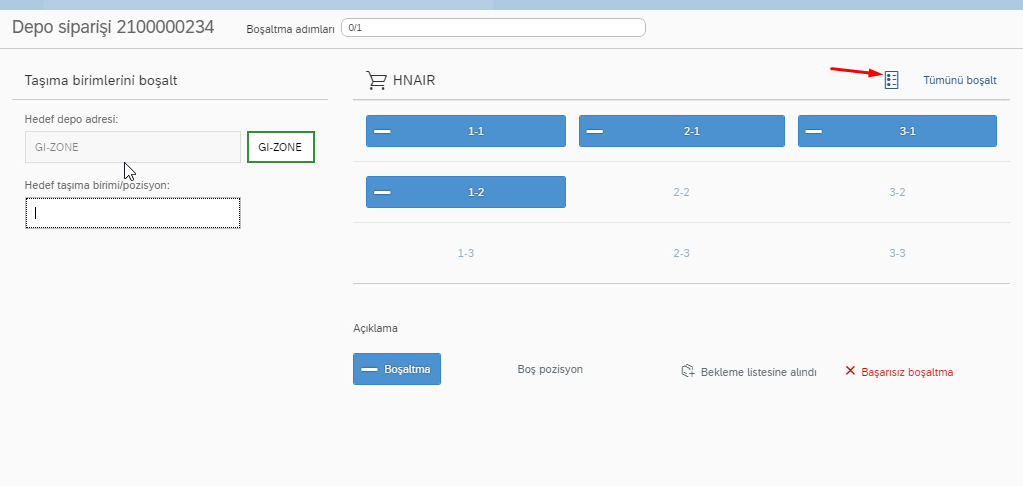Click the Hedef depo adresi field
Image resolution: width=1023 pixels, height=486 pixels.
(x=132, y=147)
